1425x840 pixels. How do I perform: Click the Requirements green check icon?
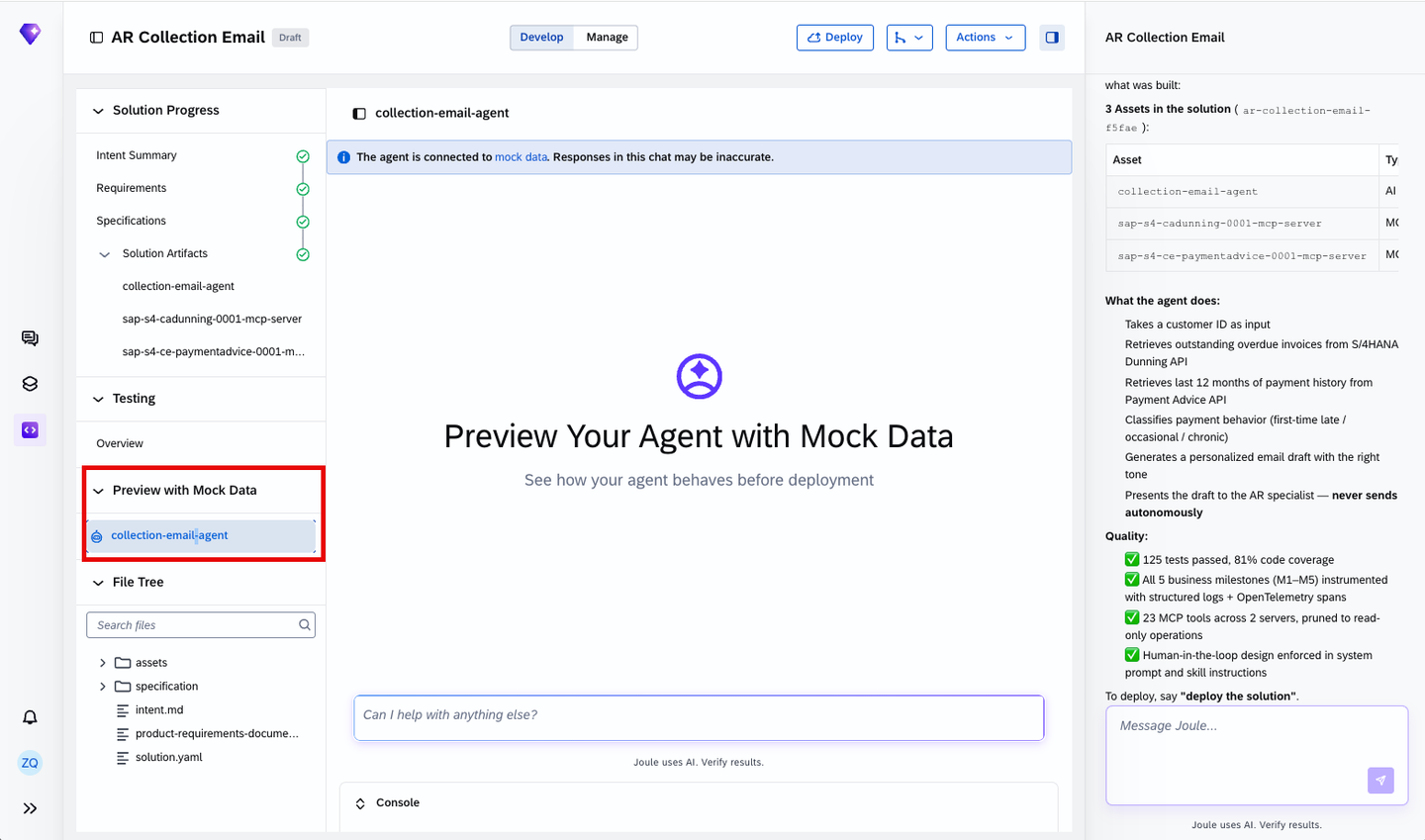(303, 189)
